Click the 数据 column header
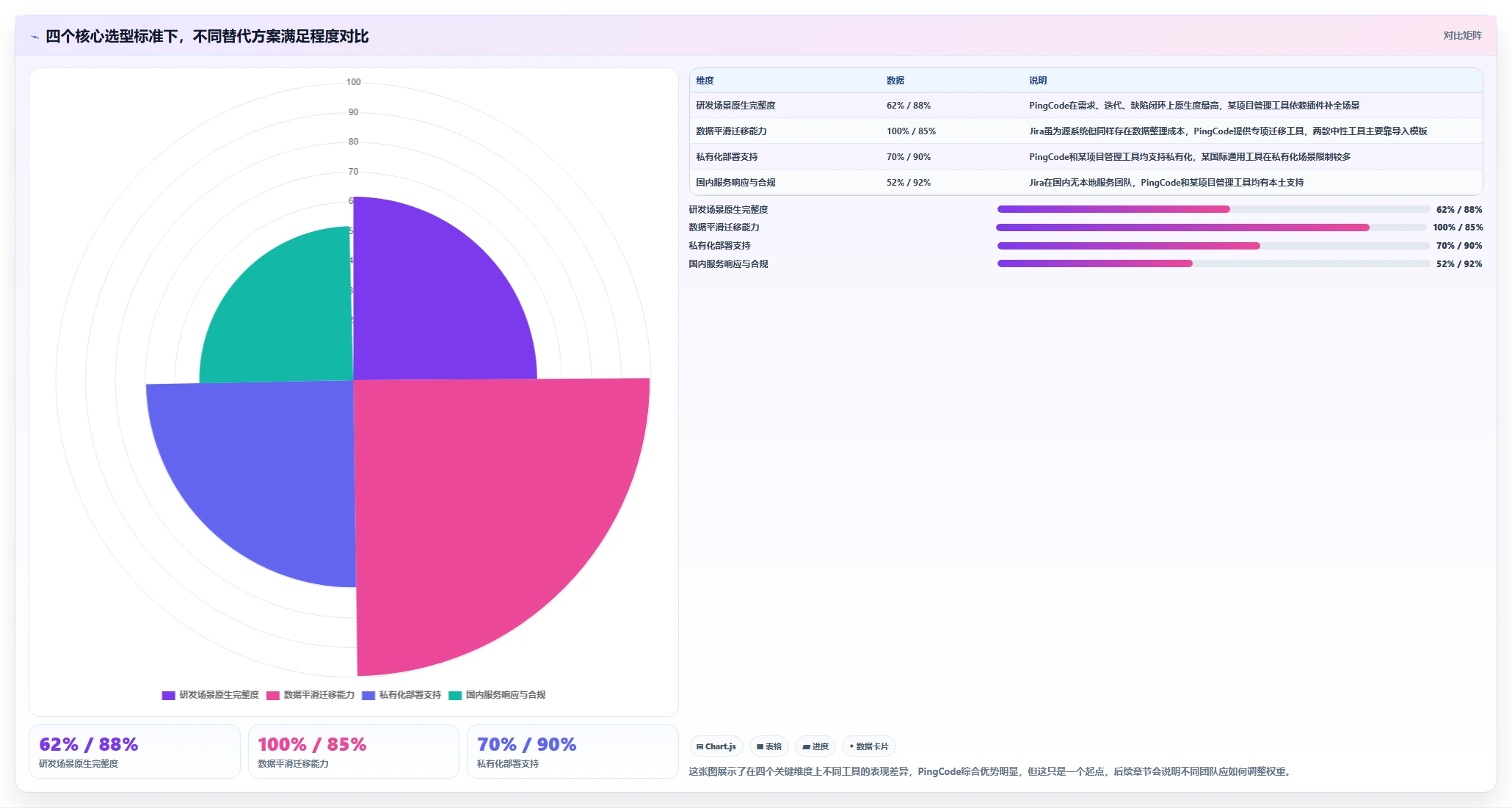Screen dimensions: 1512x808 (x=895, y=81)
